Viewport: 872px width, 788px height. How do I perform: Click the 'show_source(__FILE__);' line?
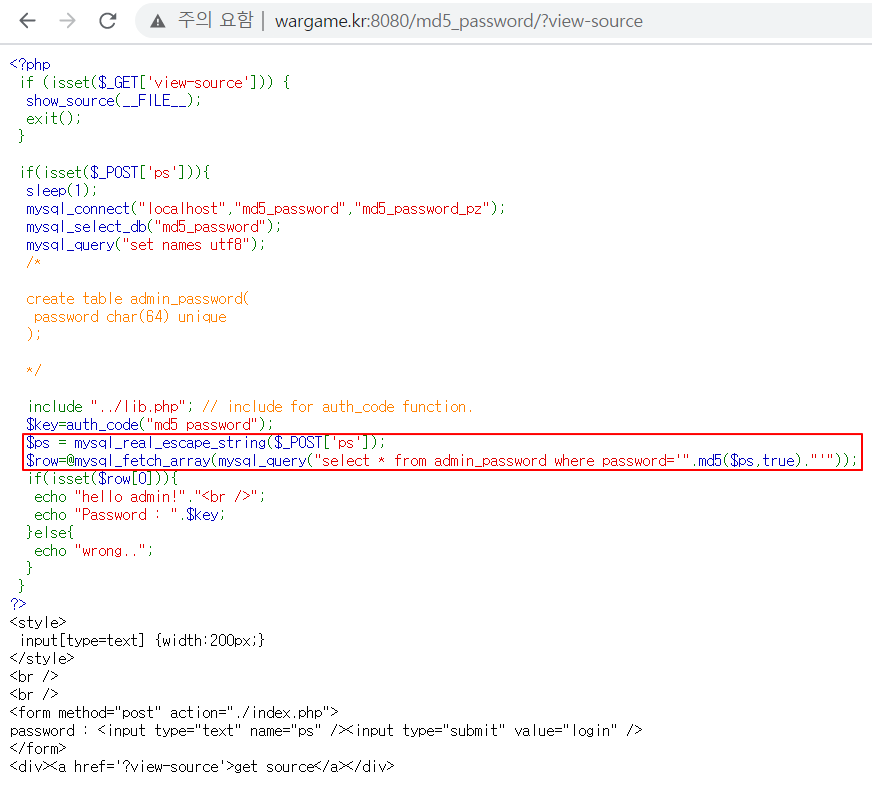113,101
